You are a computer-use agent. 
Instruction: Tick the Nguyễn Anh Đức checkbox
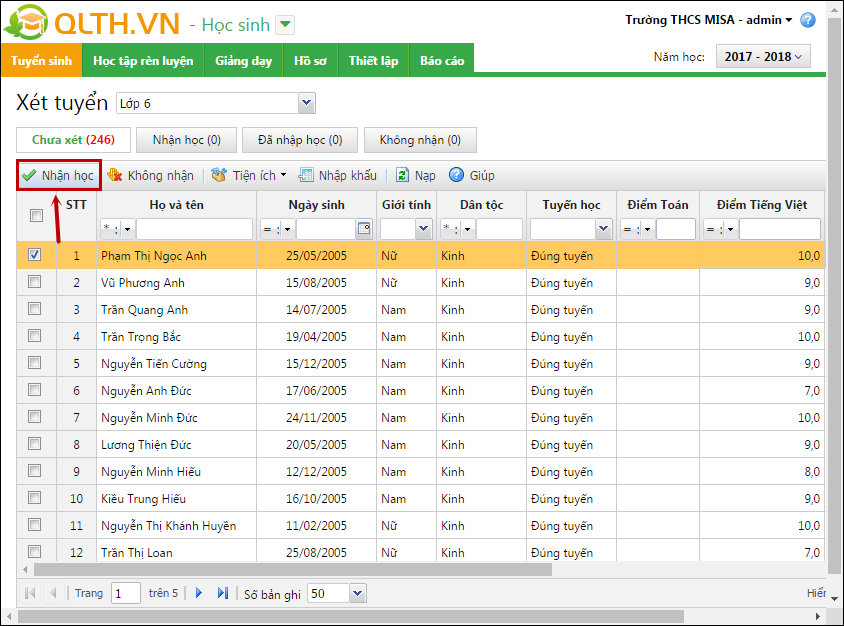[34, 389]
